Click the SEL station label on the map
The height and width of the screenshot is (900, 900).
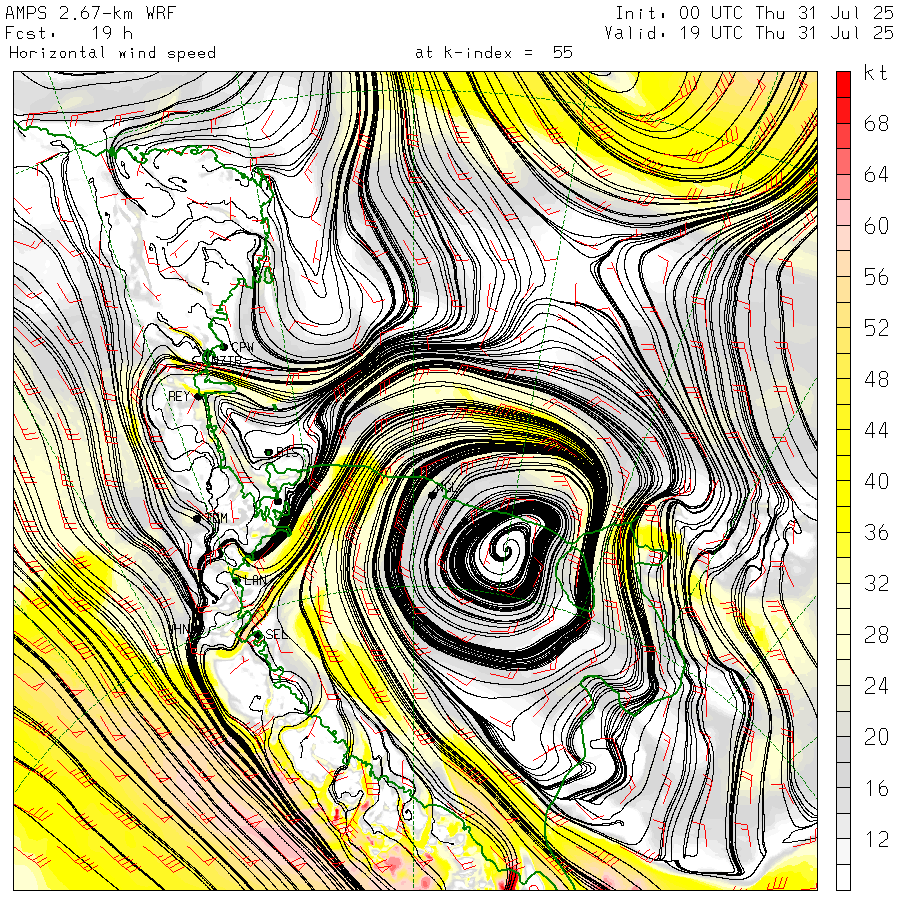point(276,634)
